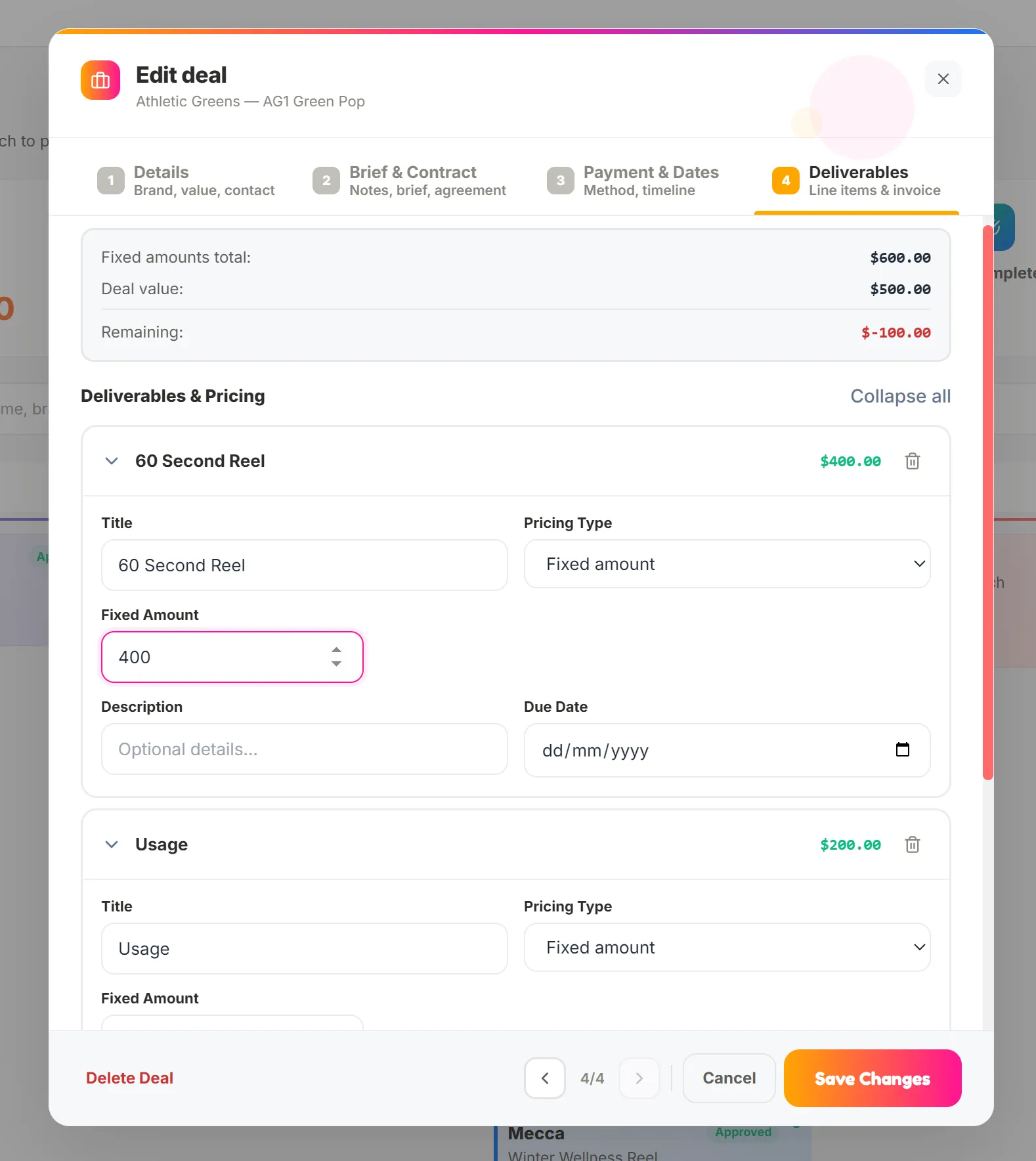Viewport: 1036px width, 1161px height.
Task: Decrease Fixed Amount with the down stepper
Action: click(x=336, y=664)
